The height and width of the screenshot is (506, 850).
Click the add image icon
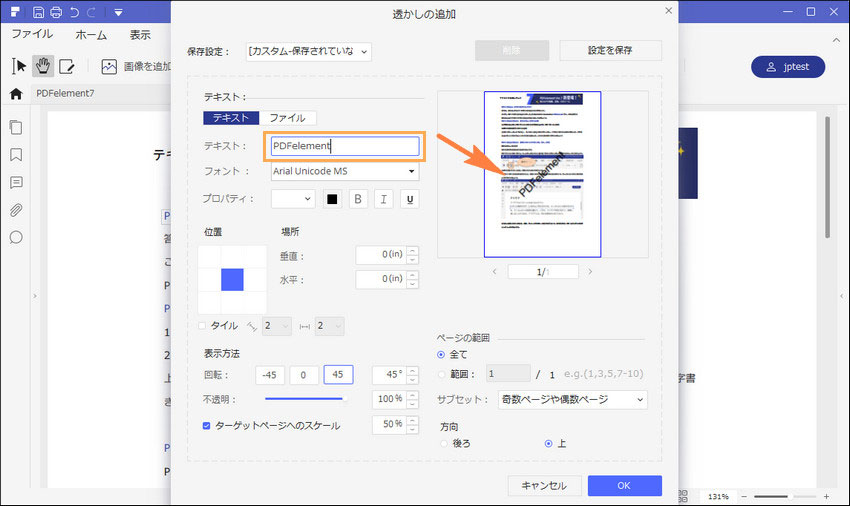109,67
